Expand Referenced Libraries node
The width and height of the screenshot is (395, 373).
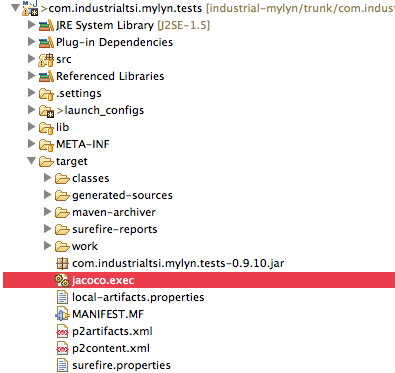click(x=32, y=75)
